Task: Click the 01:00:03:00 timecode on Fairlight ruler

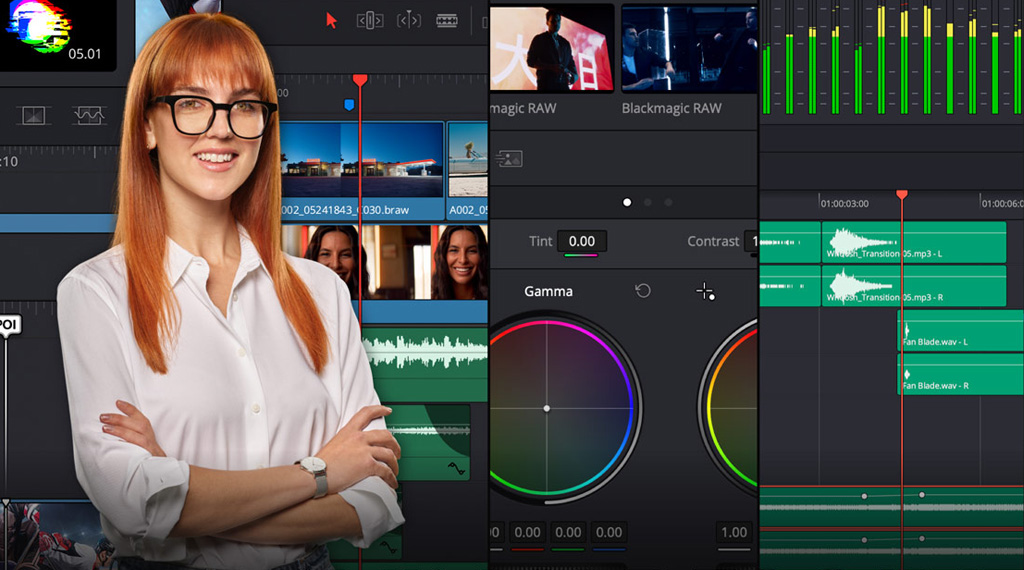Action: [844, 204]
